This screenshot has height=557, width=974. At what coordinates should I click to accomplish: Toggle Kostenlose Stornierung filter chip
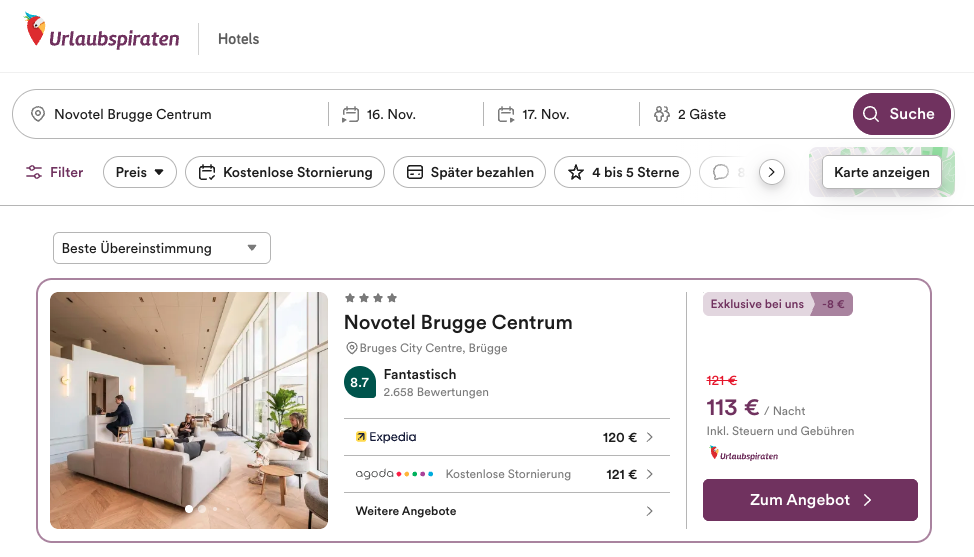coord(285,172)
